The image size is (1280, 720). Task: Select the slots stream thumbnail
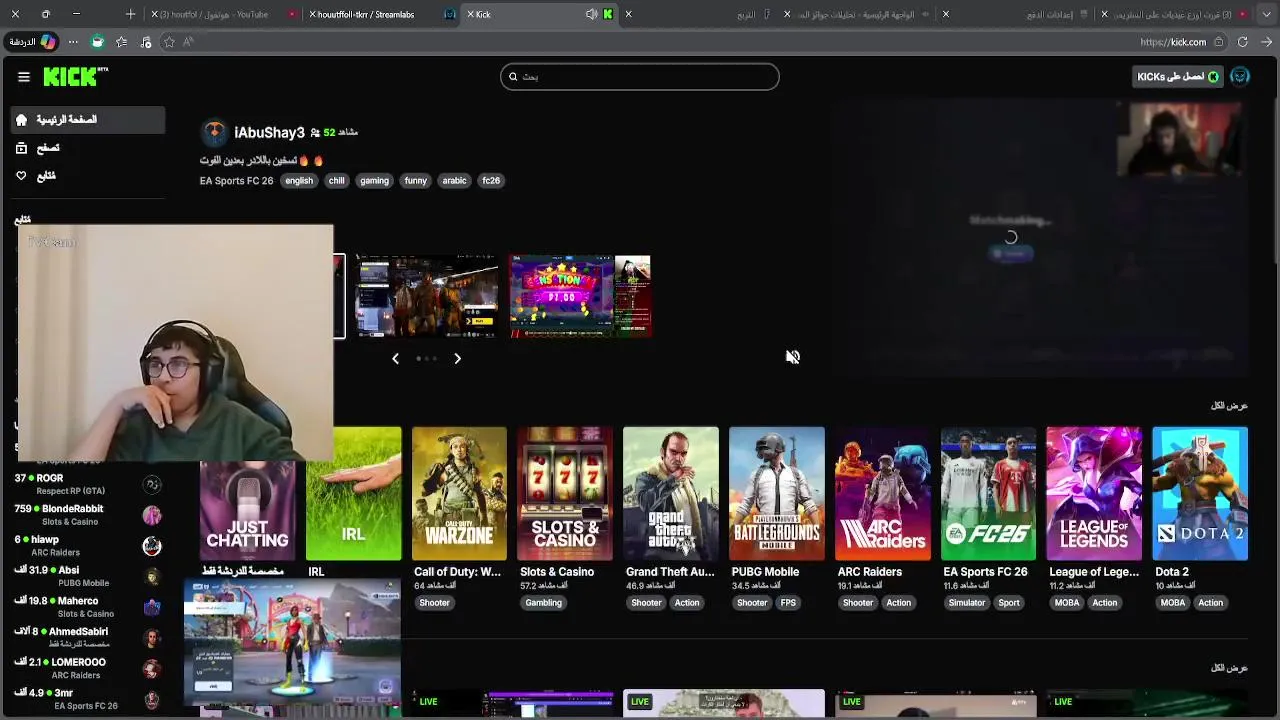tap(580, 296)
